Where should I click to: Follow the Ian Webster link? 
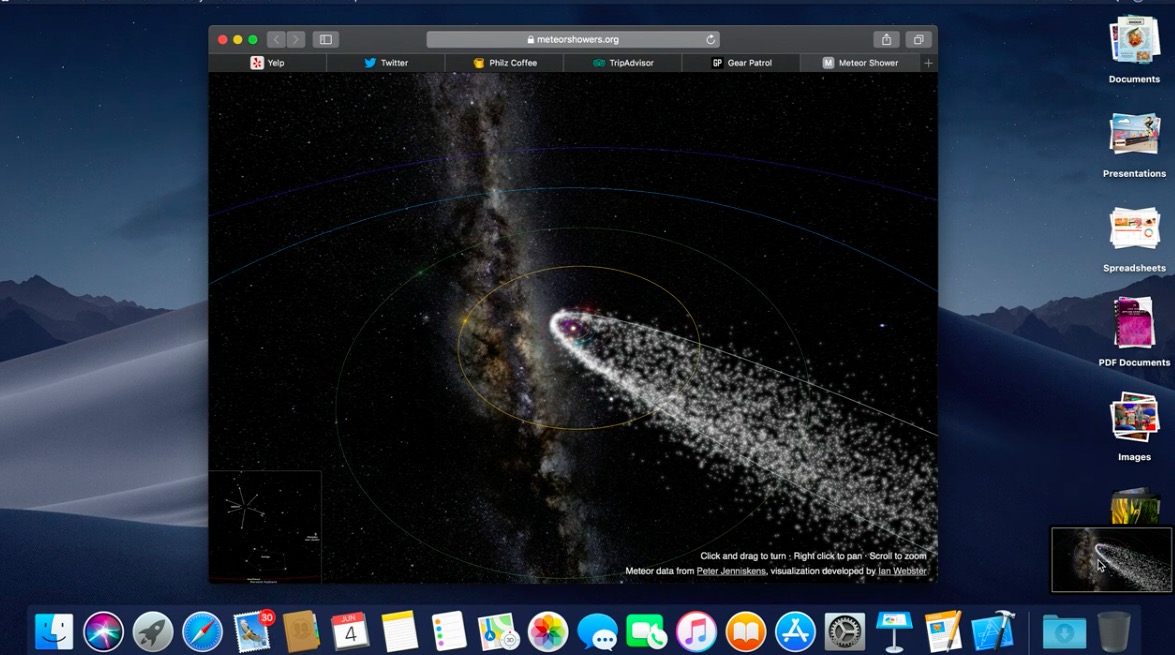pos(902,571)
